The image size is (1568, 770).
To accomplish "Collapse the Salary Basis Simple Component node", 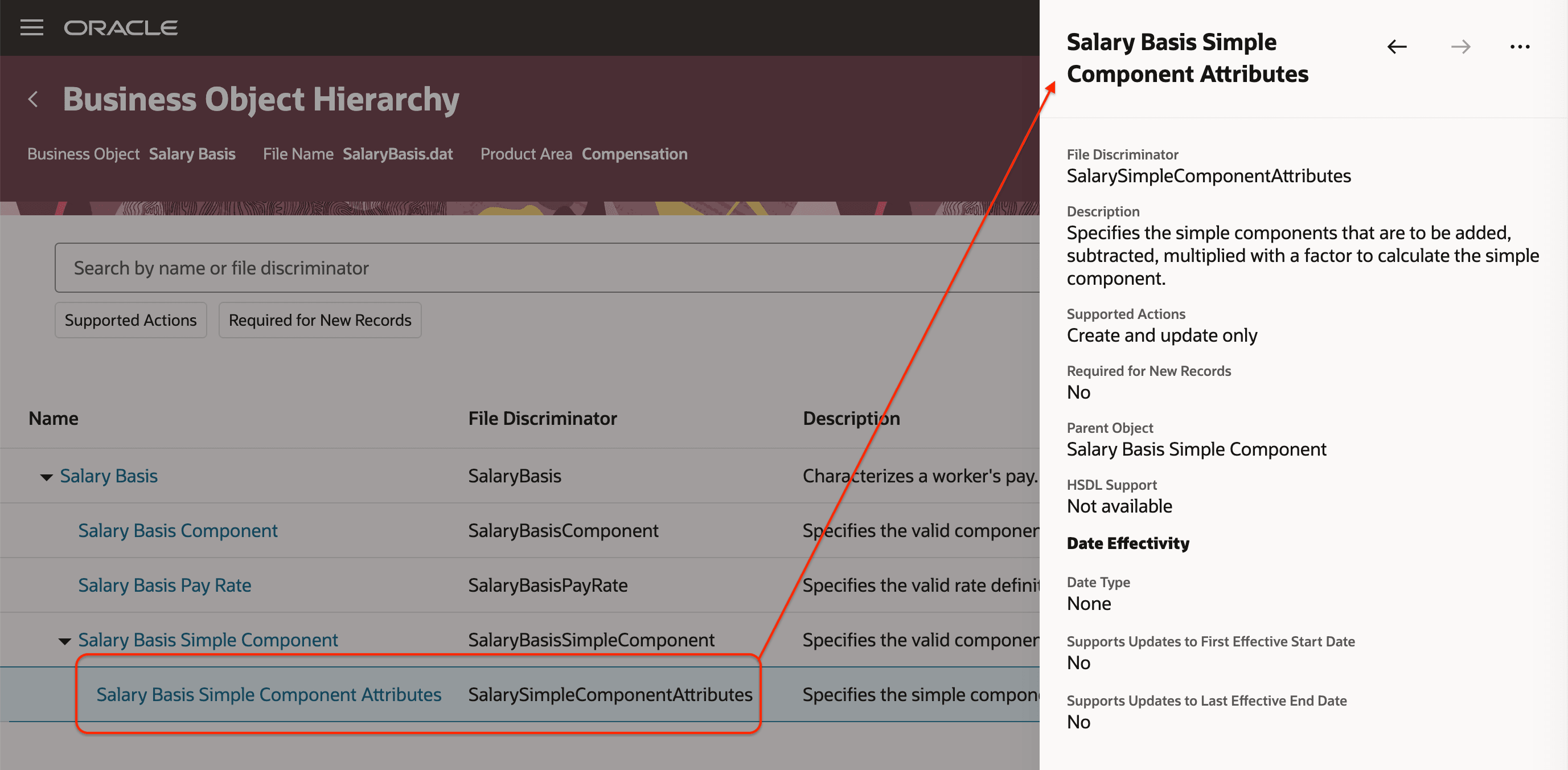I will [64, 640].
